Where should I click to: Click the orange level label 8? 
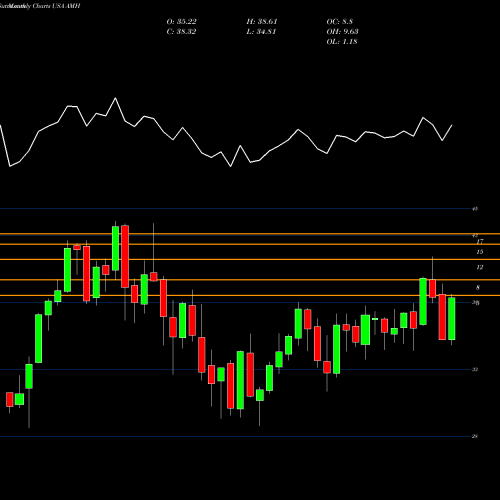478,288
